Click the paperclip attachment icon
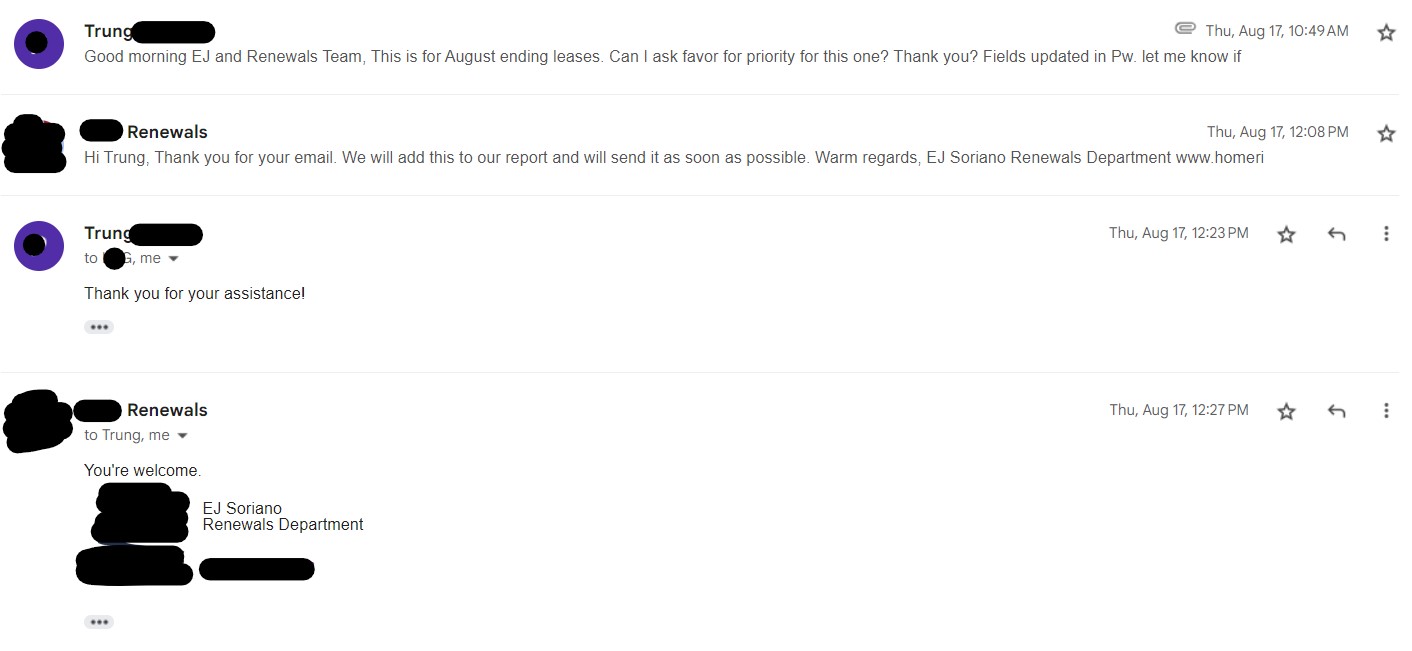 (1185, 28)
